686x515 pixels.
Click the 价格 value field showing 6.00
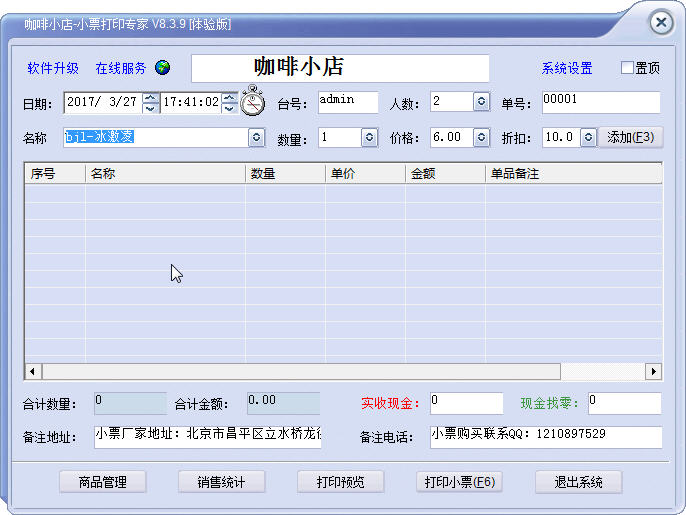point(452,137)
